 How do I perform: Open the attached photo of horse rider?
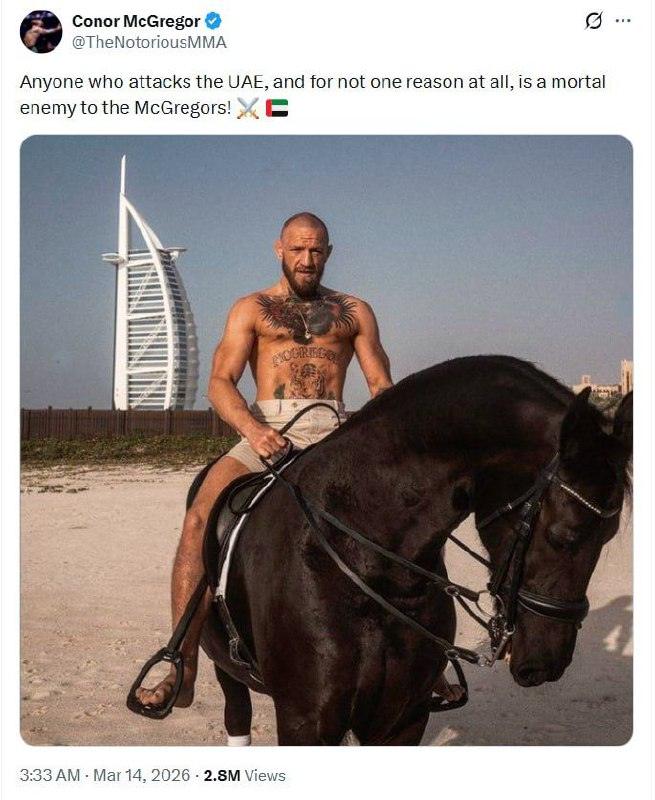click(x=326, y=440)
